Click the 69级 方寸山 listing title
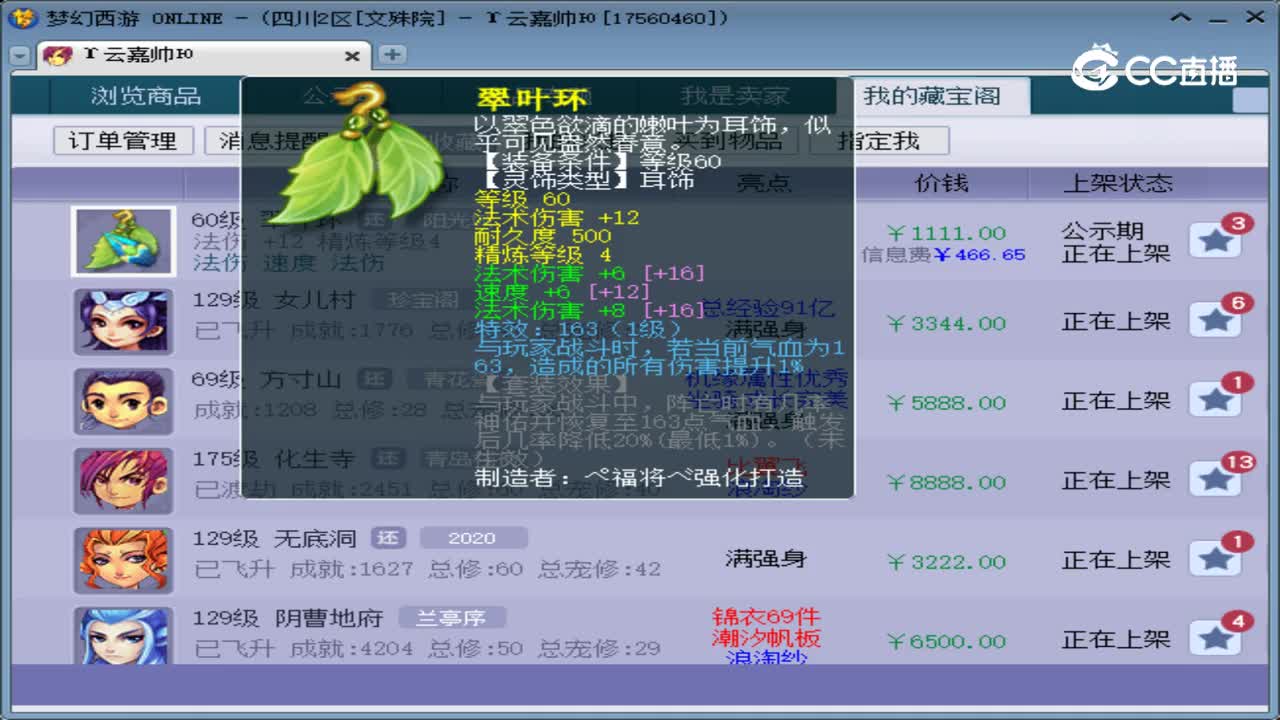 pos(267,380)
